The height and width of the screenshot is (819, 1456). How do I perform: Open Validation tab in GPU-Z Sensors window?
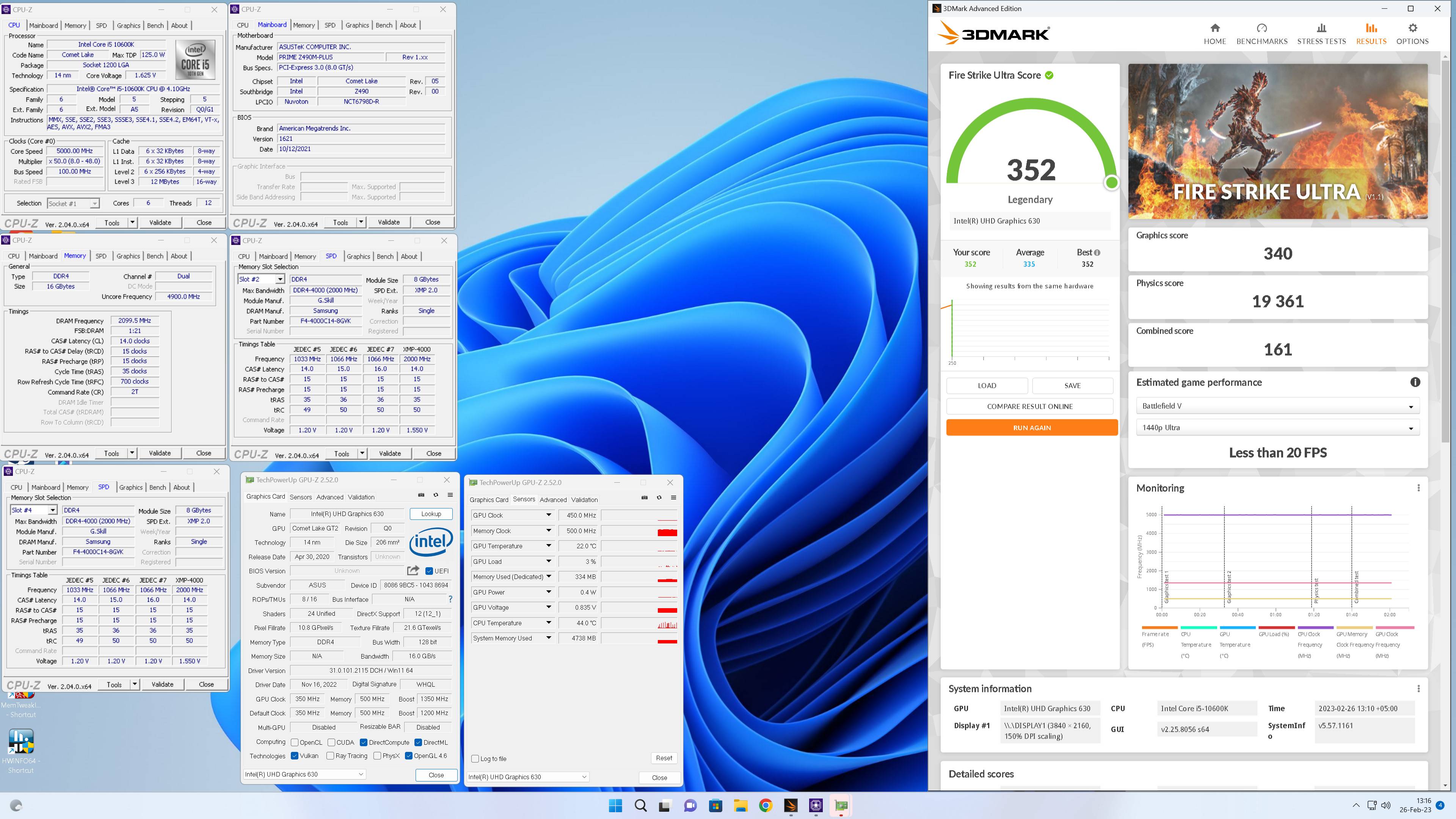click(x=584, y=500)
